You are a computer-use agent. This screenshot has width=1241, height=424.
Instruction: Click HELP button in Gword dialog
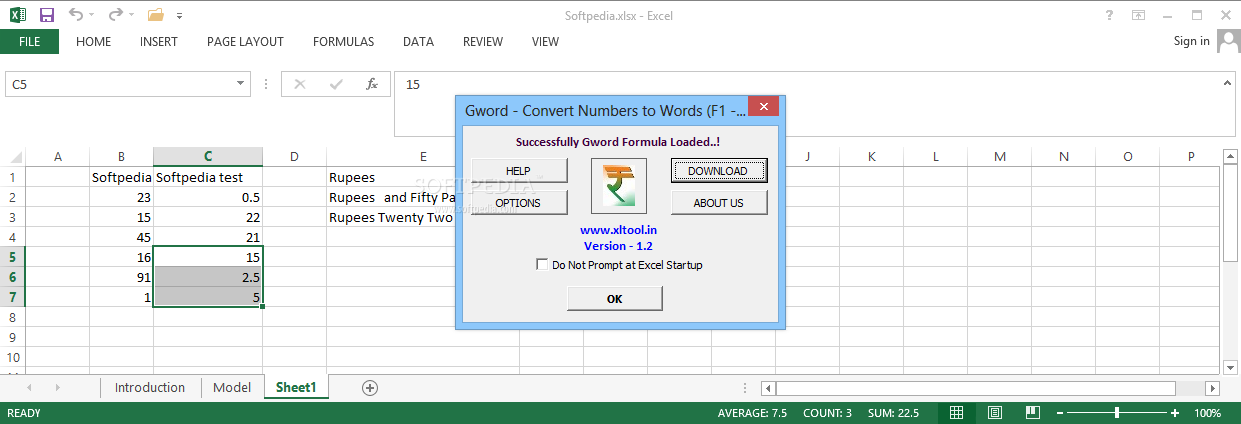point(519,171)
